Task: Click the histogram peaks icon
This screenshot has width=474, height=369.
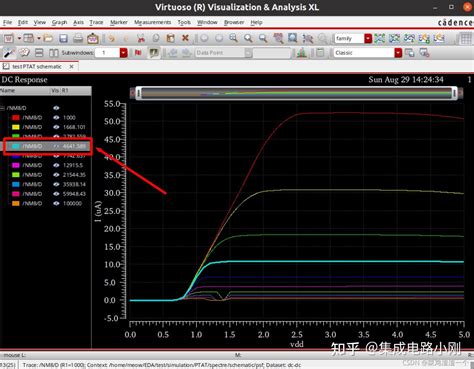Action: click(302, 53)
